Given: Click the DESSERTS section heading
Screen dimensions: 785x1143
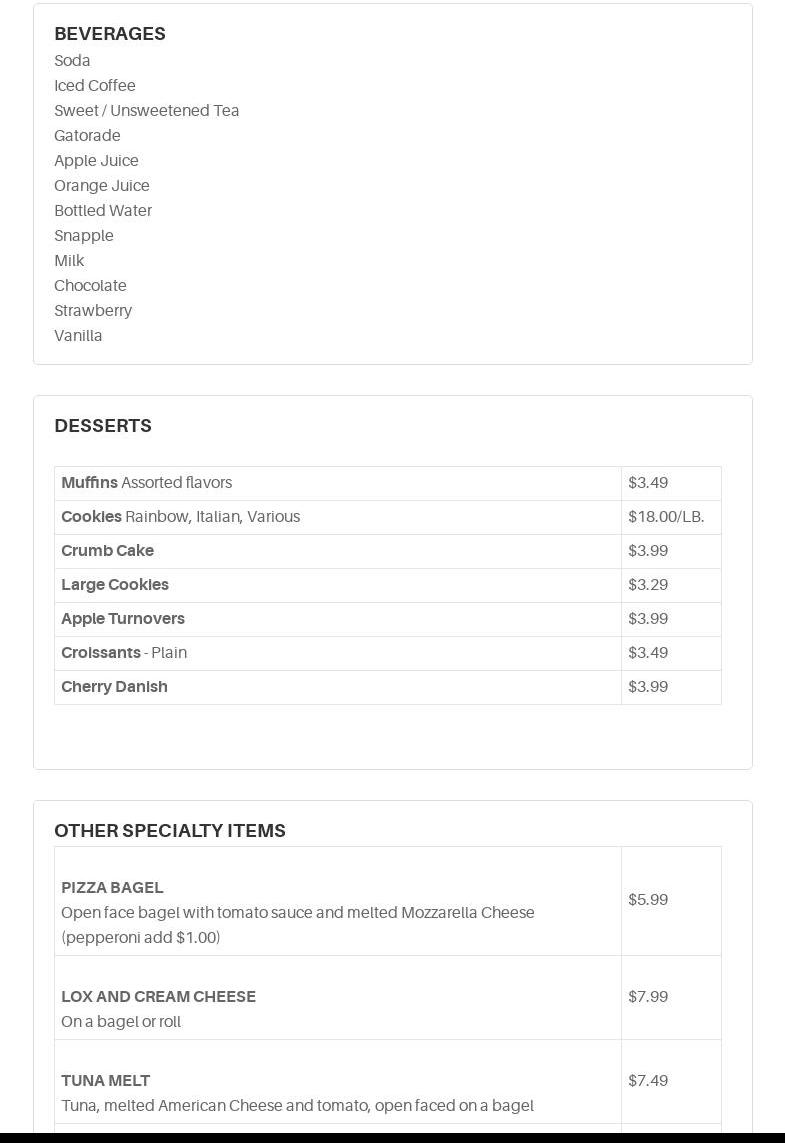Looking at the screenshot, I should 103,426.
